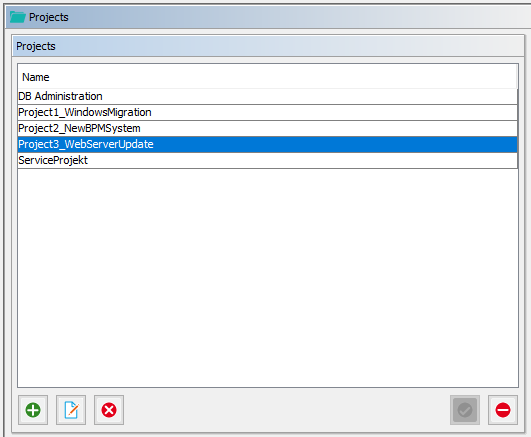Screen dimensions: 531x437
Task: Click the green add project icon
Action: click(x=33, y=410)
